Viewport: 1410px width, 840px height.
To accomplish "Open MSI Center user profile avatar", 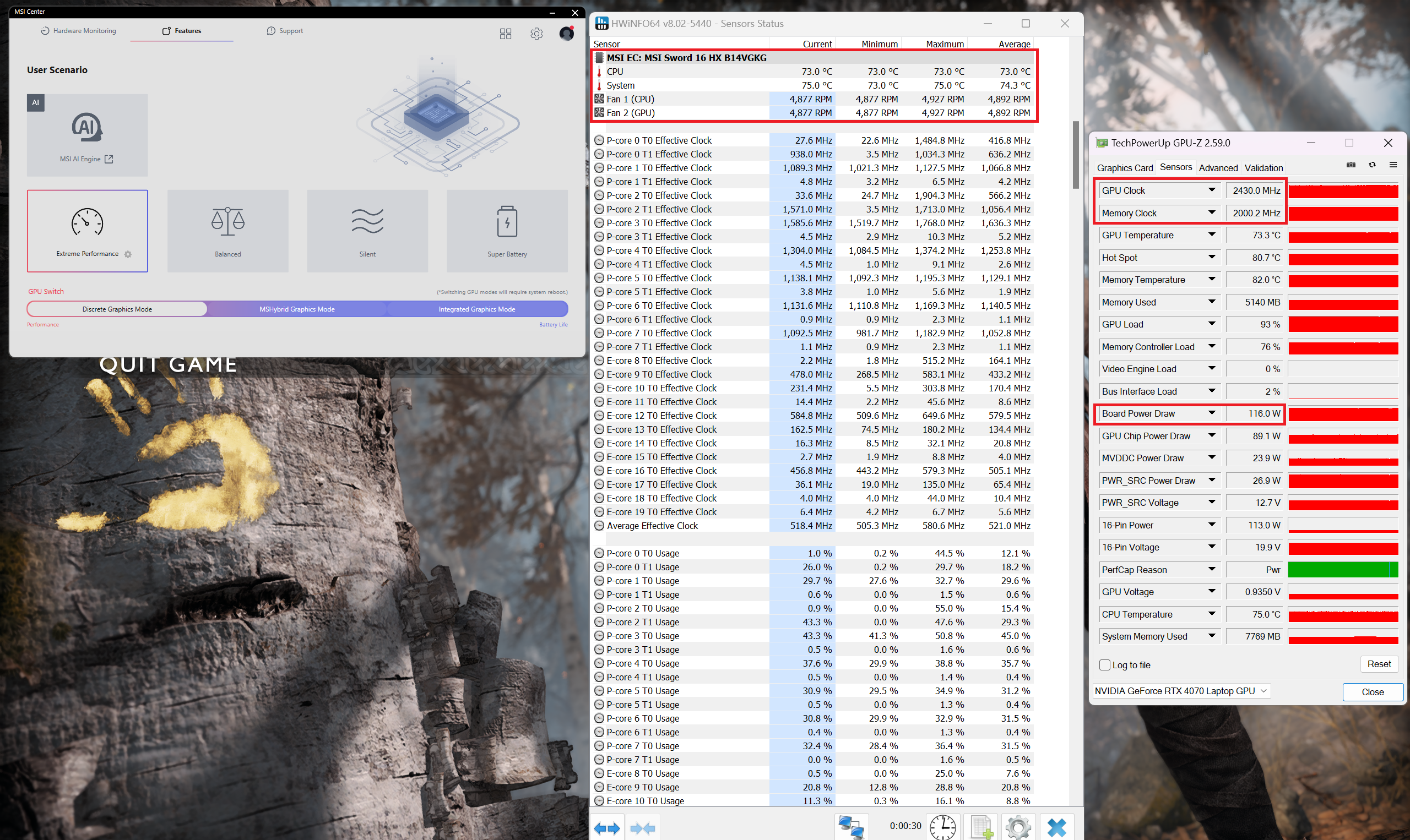I will 566,34.
